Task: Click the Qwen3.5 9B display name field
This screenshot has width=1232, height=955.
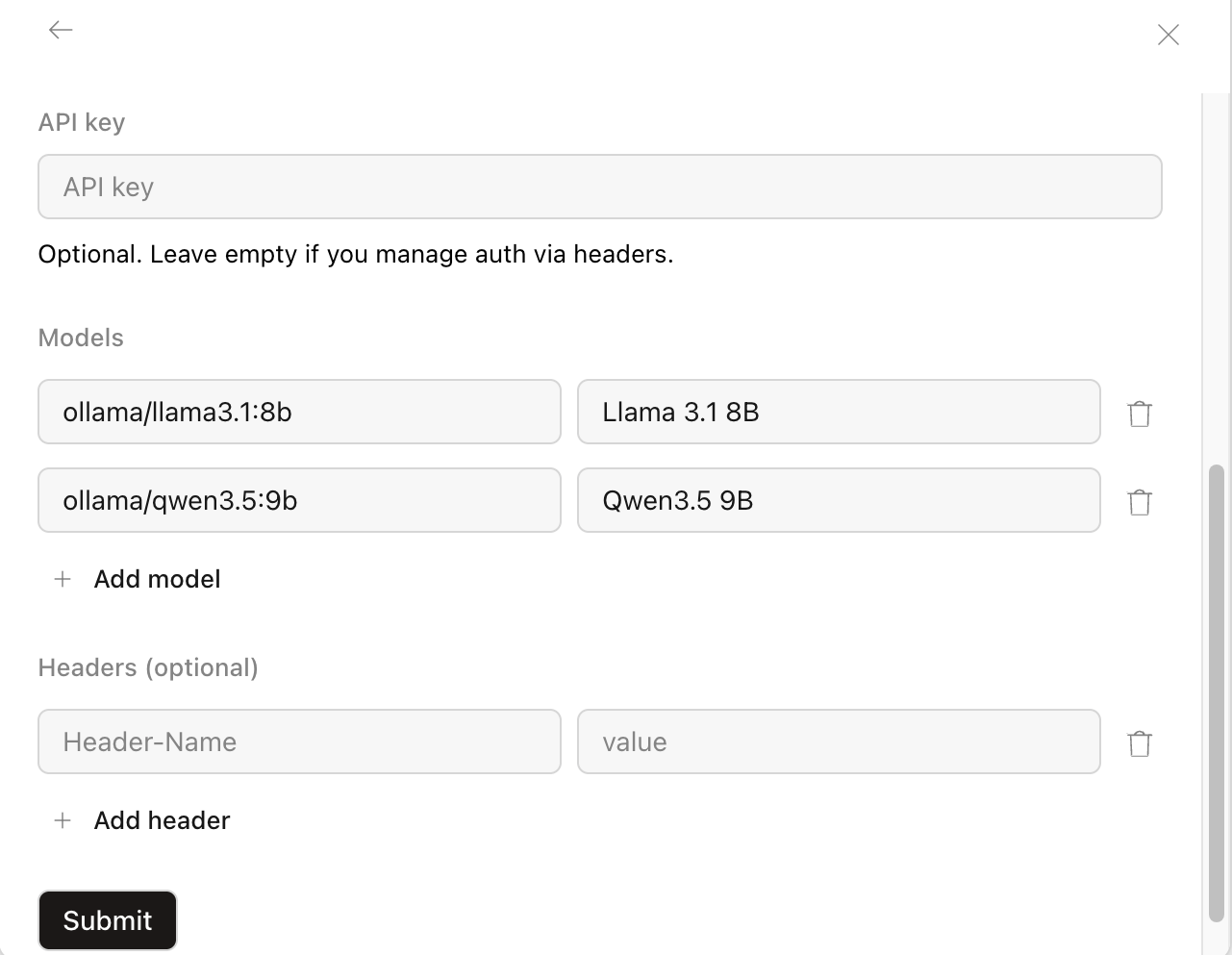Action: (x=838, y=501)
